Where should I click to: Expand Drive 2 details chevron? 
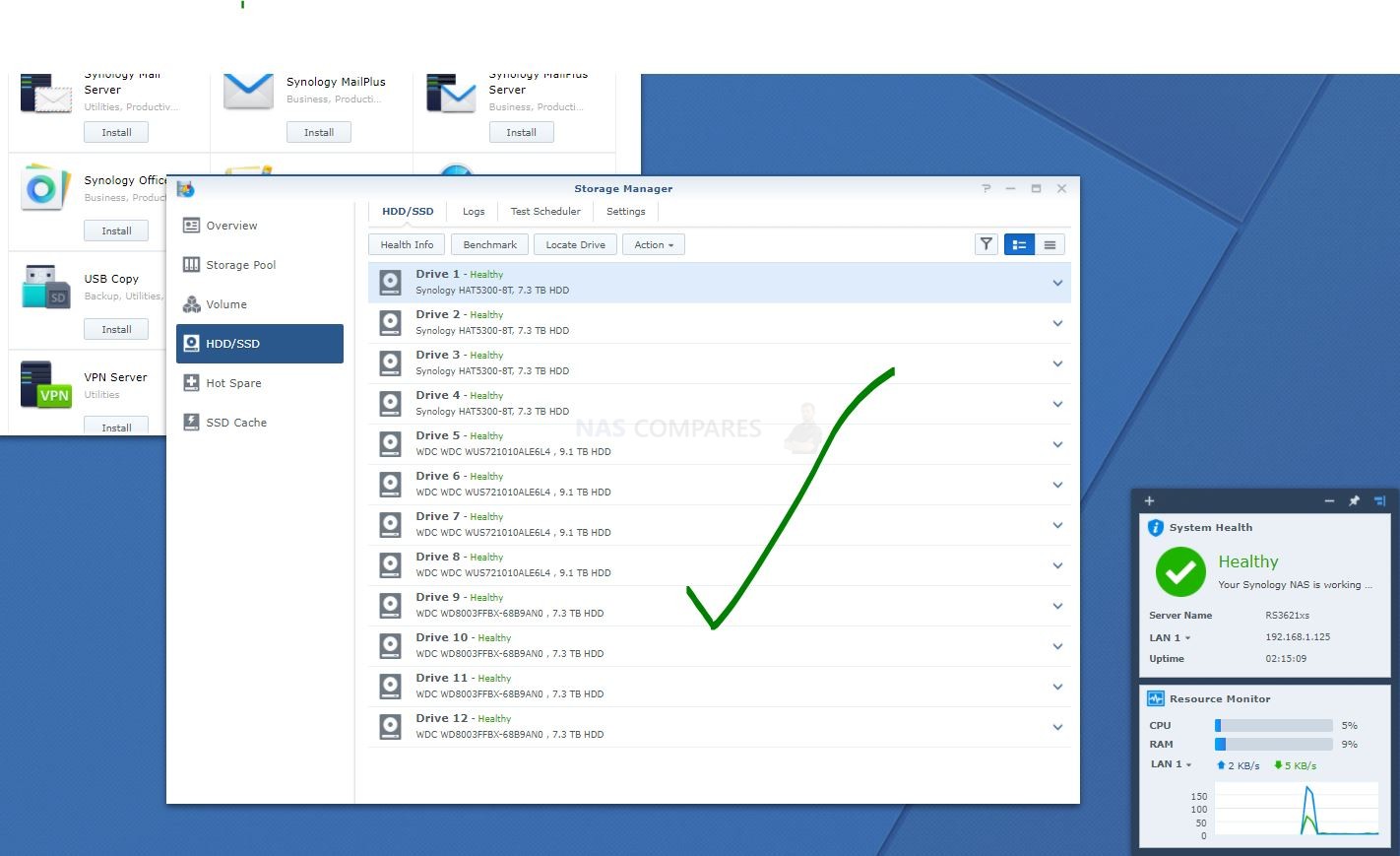tap(1057, 324)
